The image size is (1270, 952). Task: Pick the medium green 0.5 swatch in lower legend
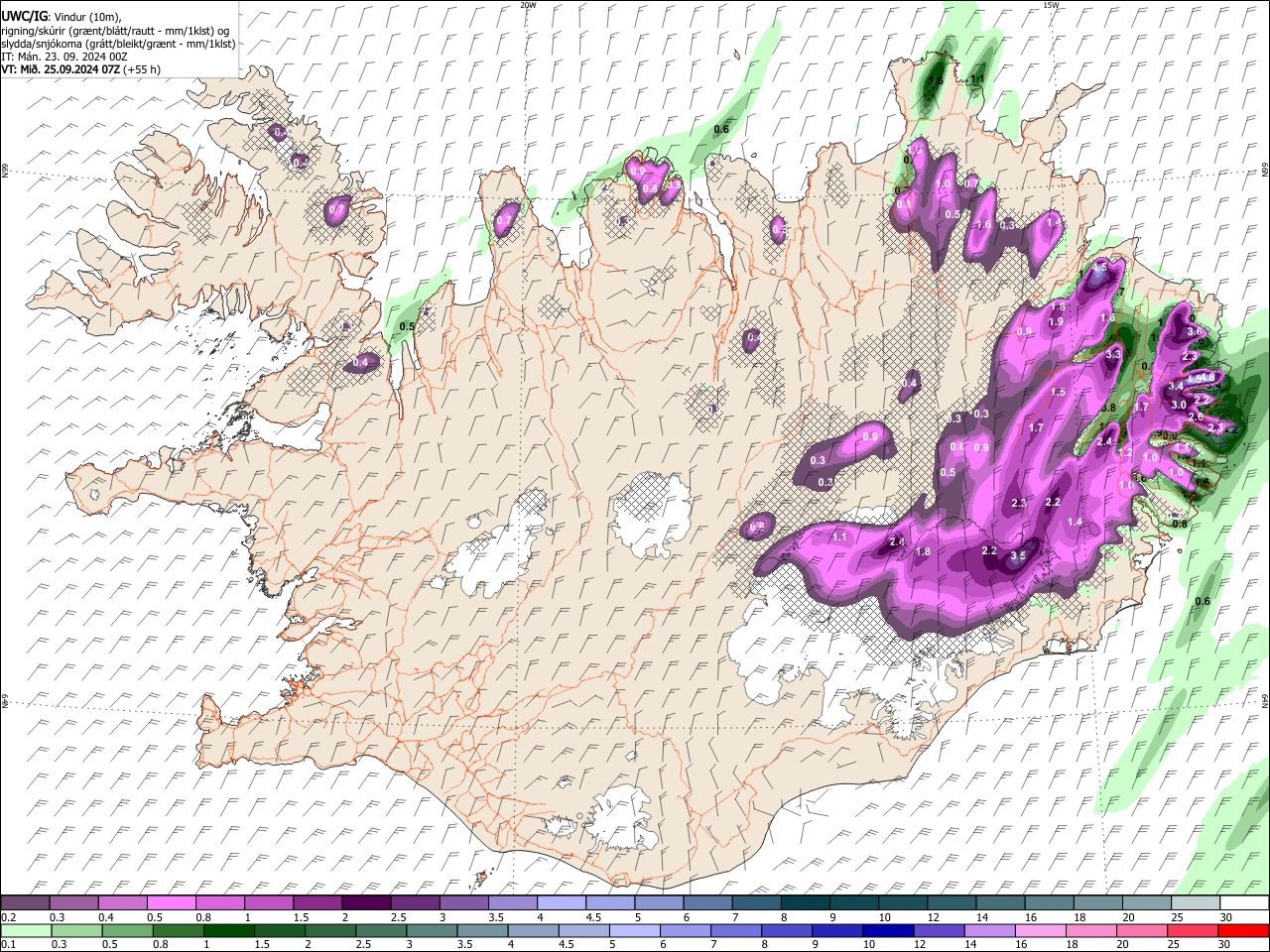128,930
